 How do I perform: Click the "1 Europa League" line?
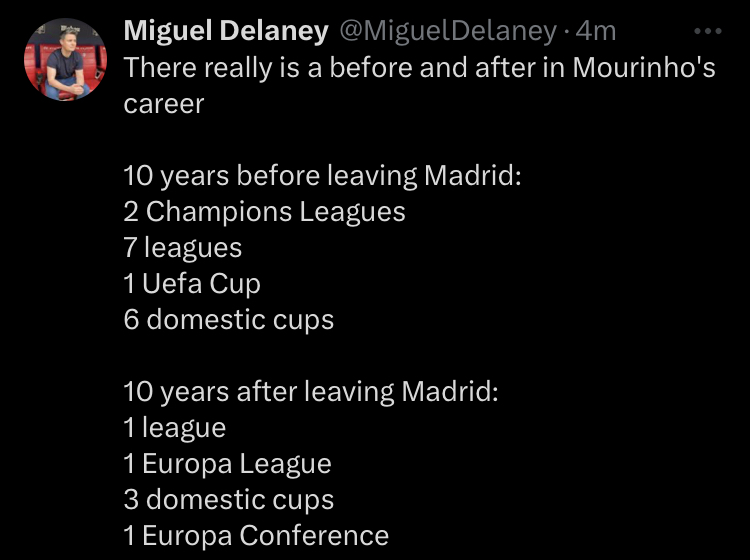[227, 463]
